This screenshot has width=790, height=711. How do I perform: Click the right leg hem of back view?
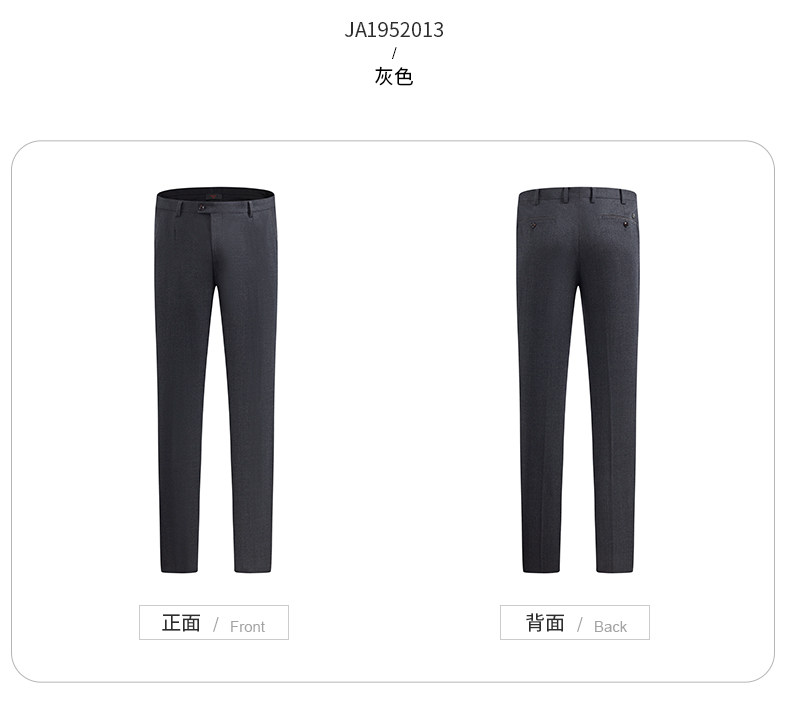[615, 568]
